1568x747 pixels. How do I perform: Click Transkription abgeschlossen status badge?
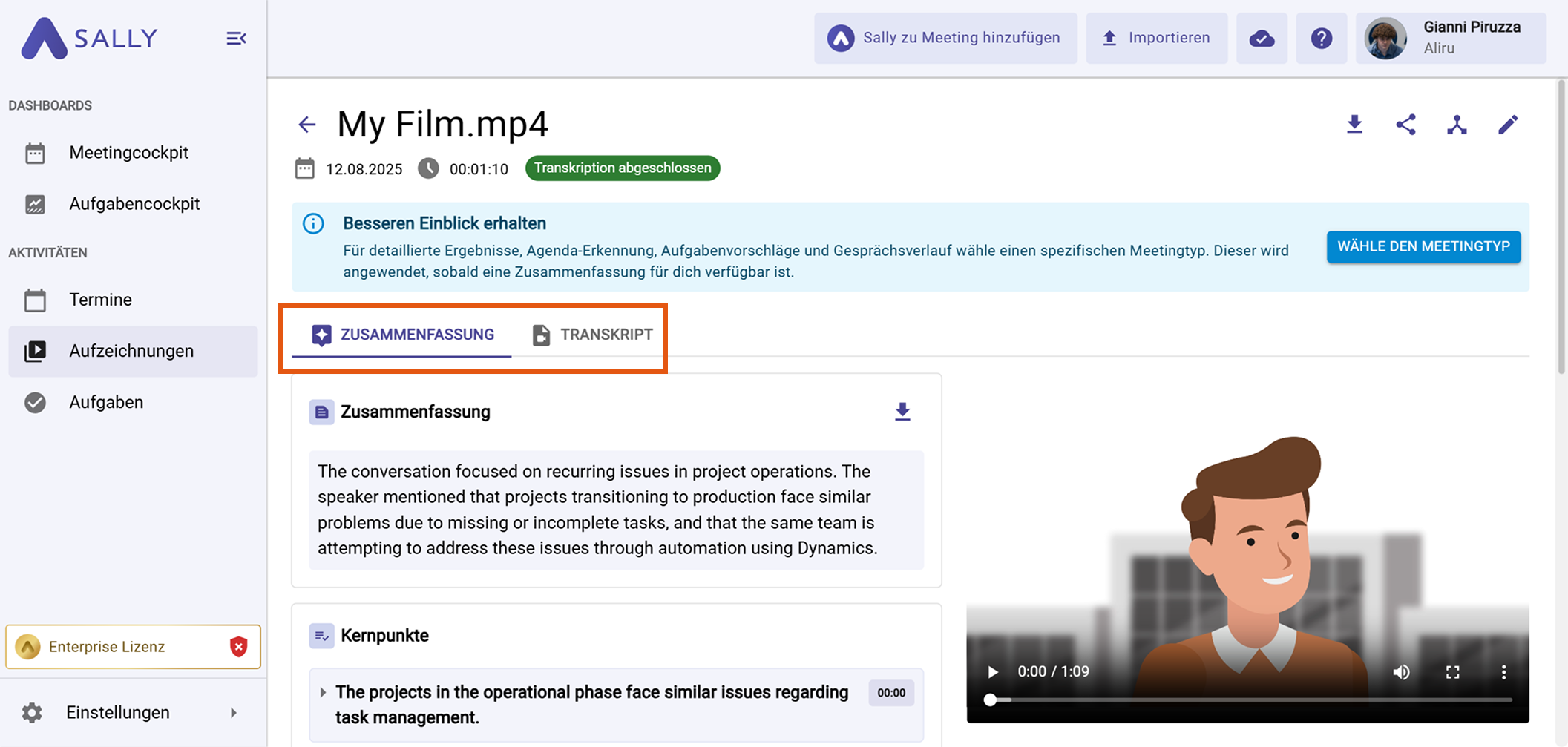click(x=623, y=168)
